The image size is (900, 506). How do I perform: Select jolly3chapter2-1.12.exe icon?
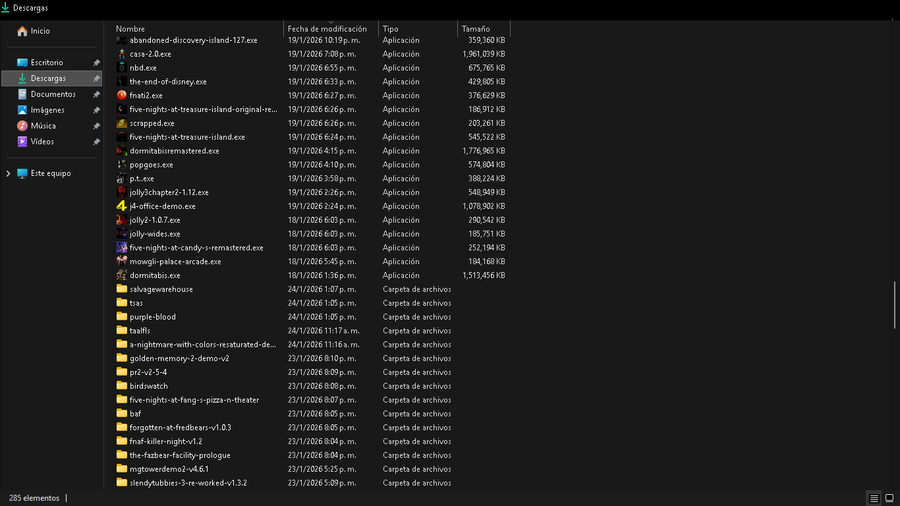pos(122,192)
